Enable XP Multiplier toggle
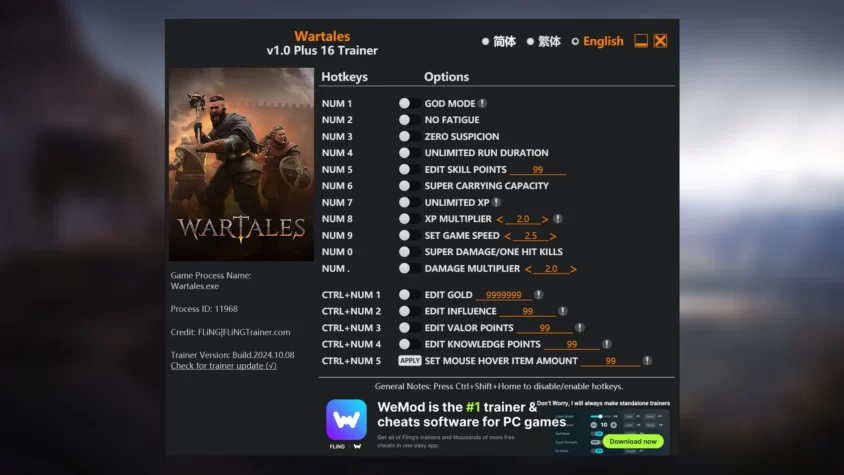The width and height of the screenshot is (844, 475). (409, 219)
